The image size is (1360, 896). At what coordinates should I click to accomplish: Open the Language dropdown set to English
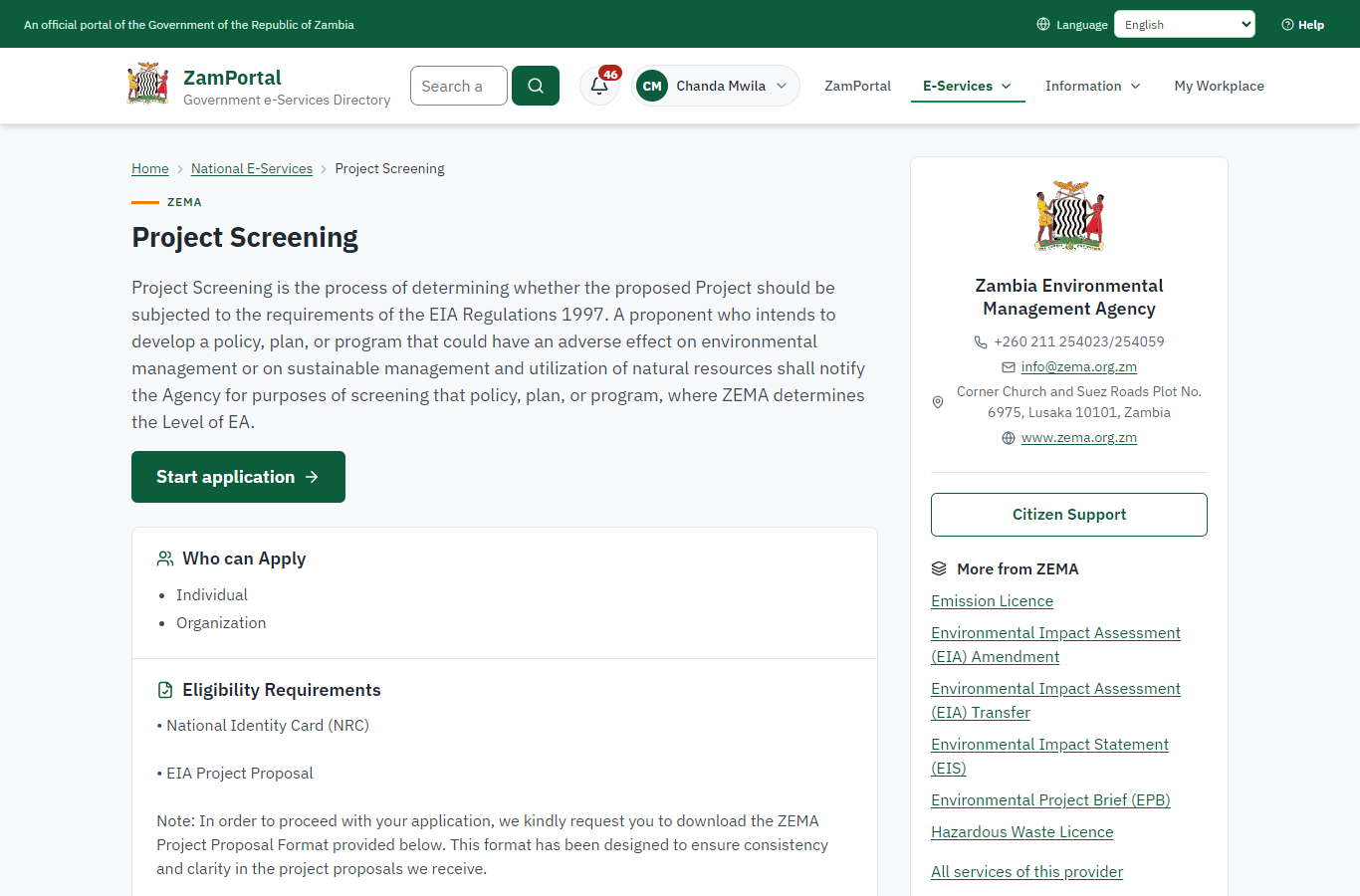pyautogui.click(x=1185, y=24)
